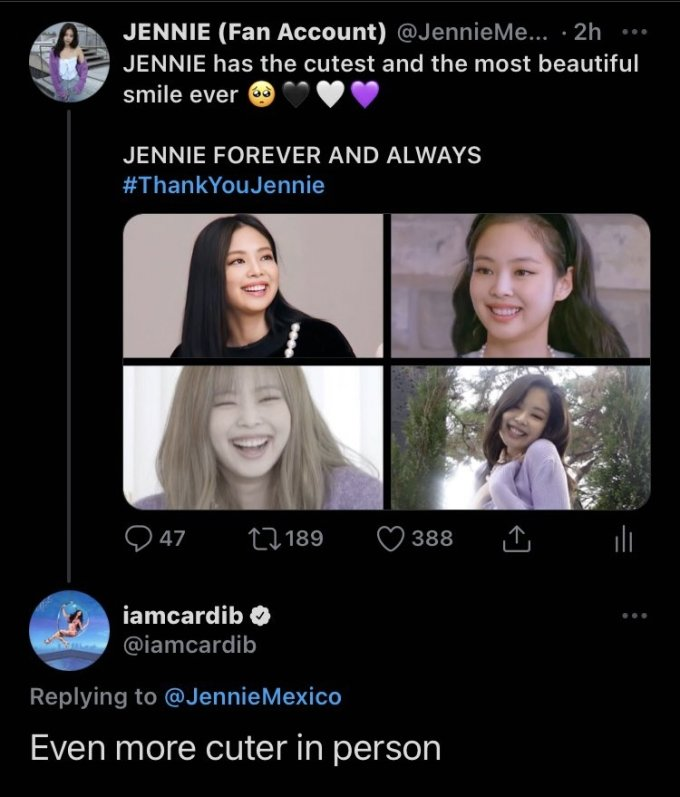680x797 pixels.
Task: Open top-right photo with headband
Action: pyautogui.click(x=520, y=286)
